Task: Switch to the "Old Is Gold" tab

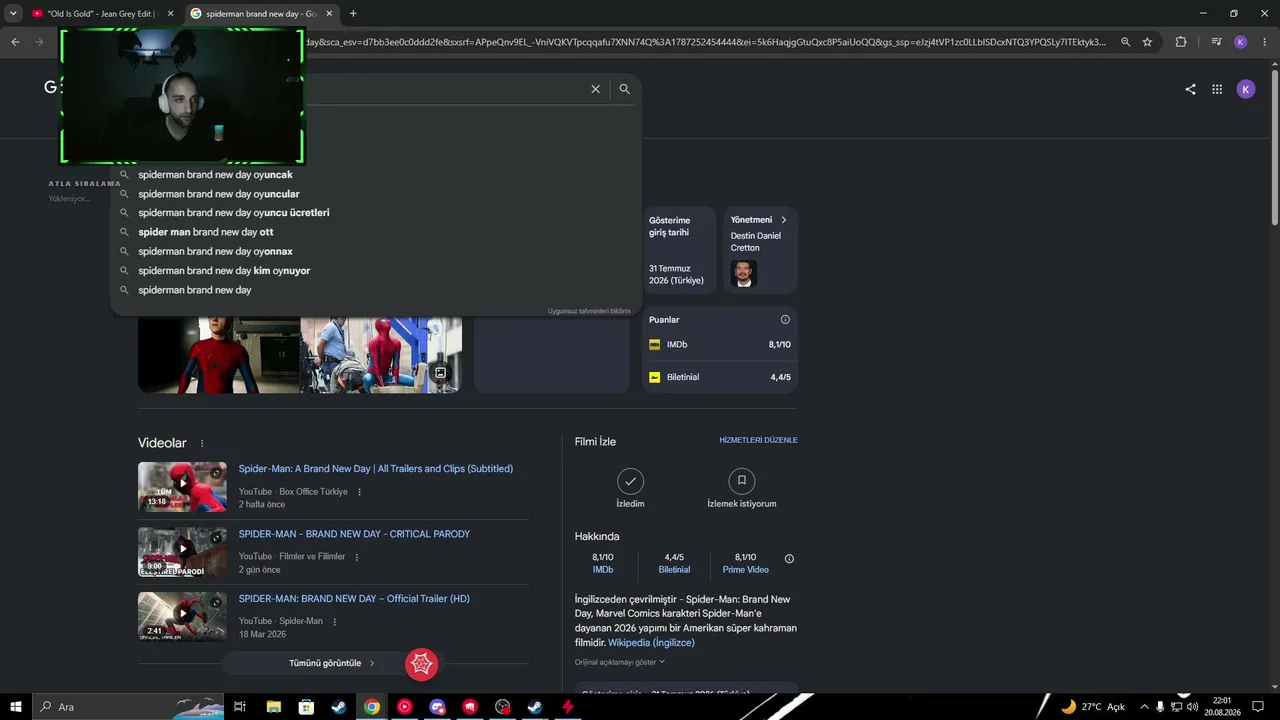Action: [x=100, y=14]
